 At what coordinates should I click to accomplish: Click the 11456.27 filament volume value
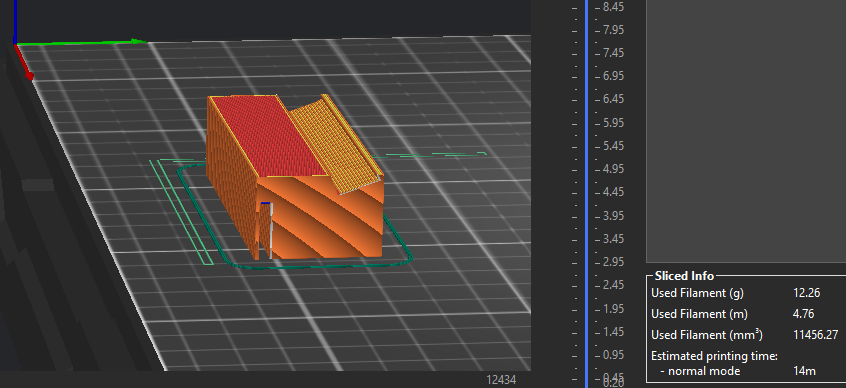click(815, 335)
